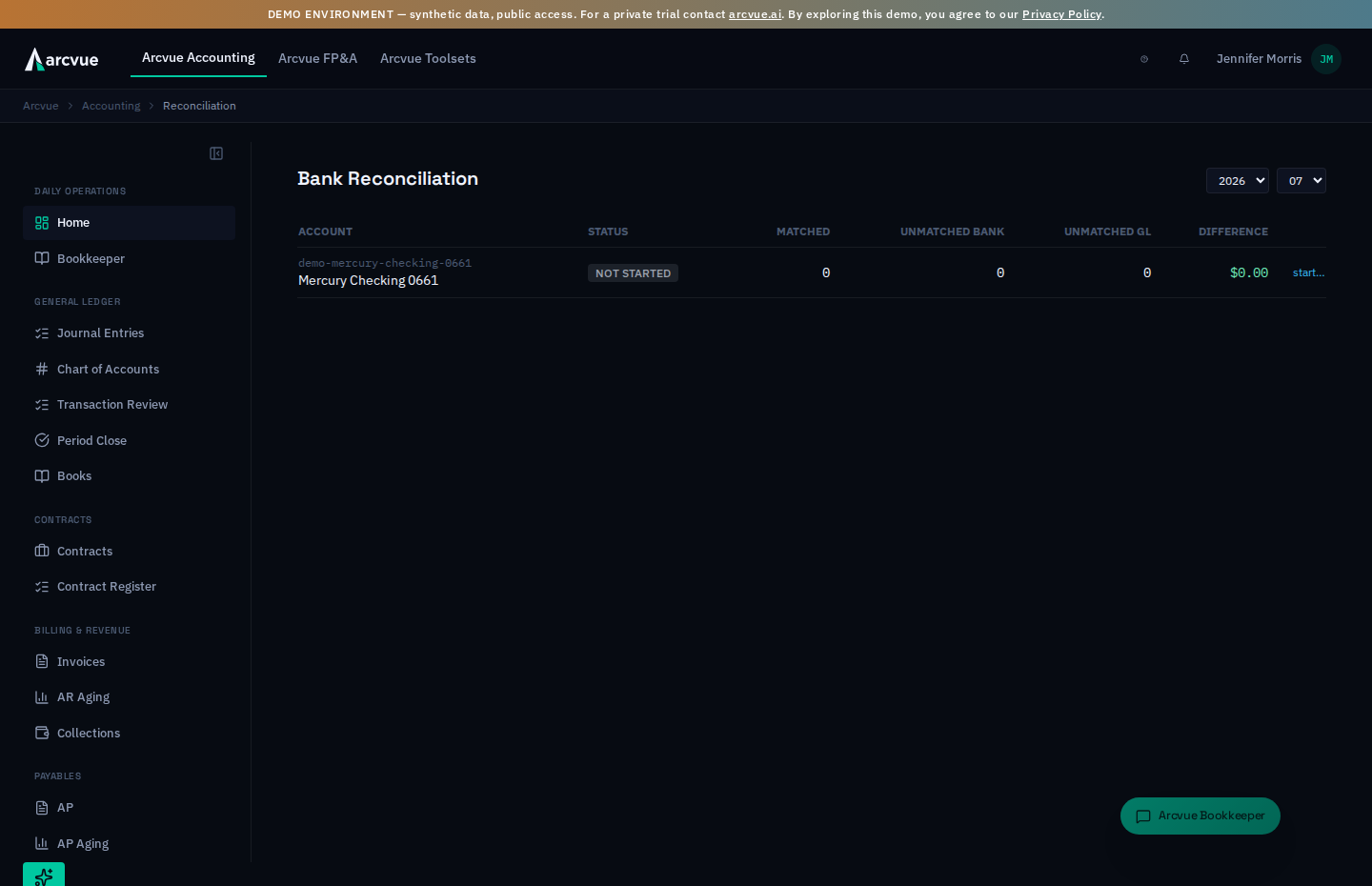
Task: Click the Jennifer Morris user name
Action: coord(1259,59)
